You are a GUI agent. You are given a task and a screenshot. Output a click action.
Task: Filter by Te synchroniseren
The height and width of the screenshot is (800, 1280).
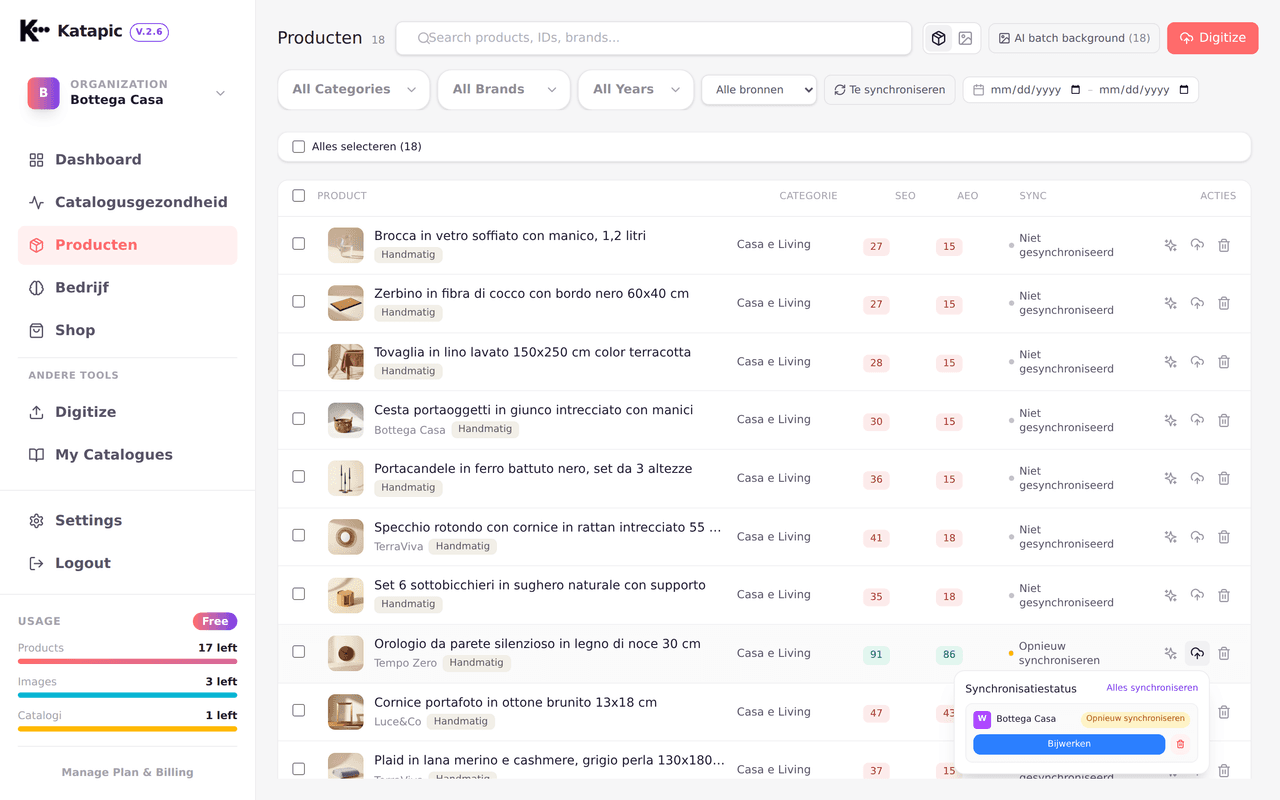[x=890, y=90]
